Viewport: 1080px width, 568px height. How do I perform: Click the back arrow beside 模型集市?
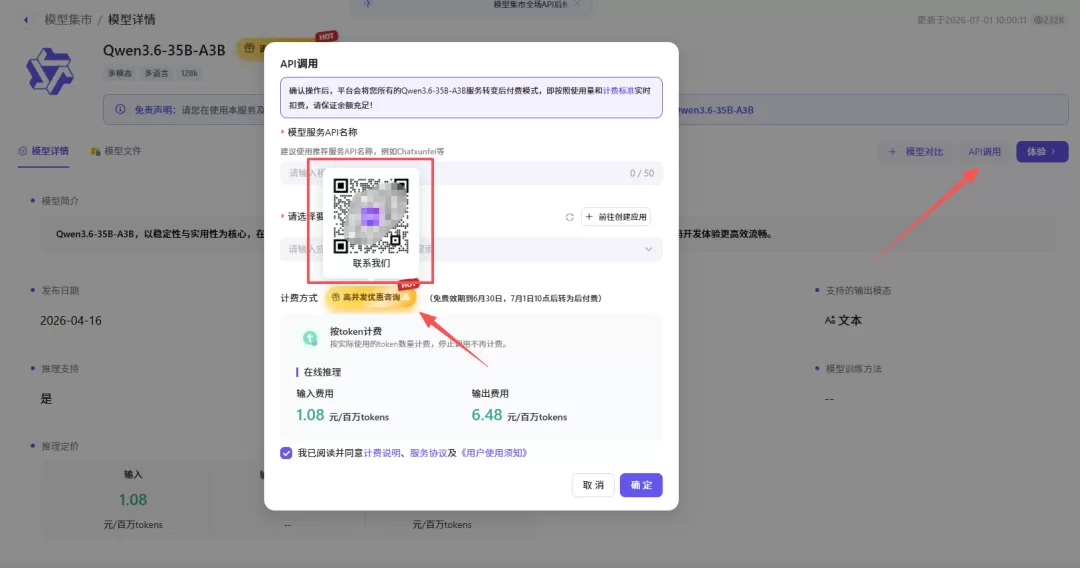click(26, 20)
